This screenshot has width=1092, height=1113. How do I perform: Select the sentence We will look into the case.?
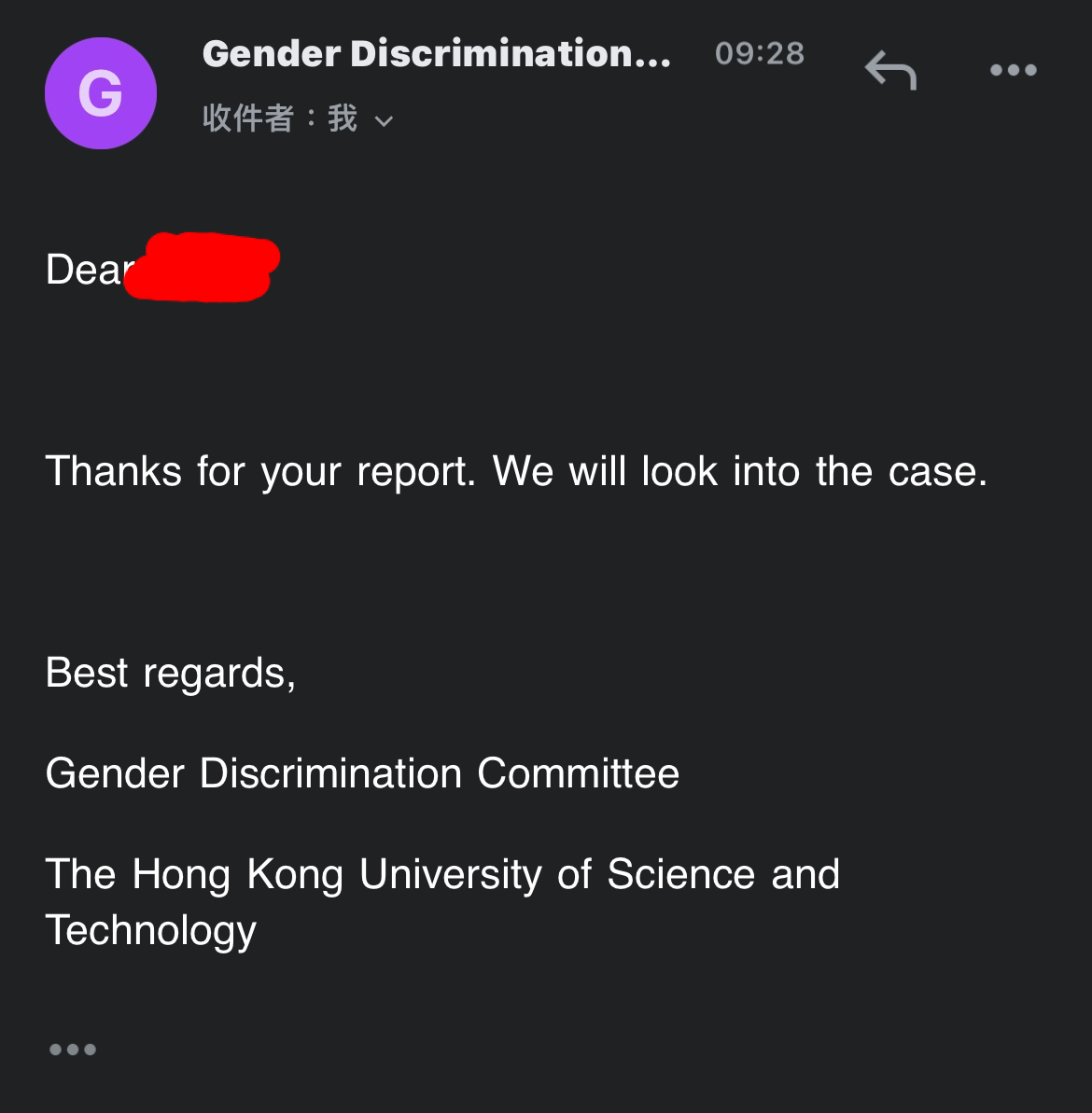740,471
